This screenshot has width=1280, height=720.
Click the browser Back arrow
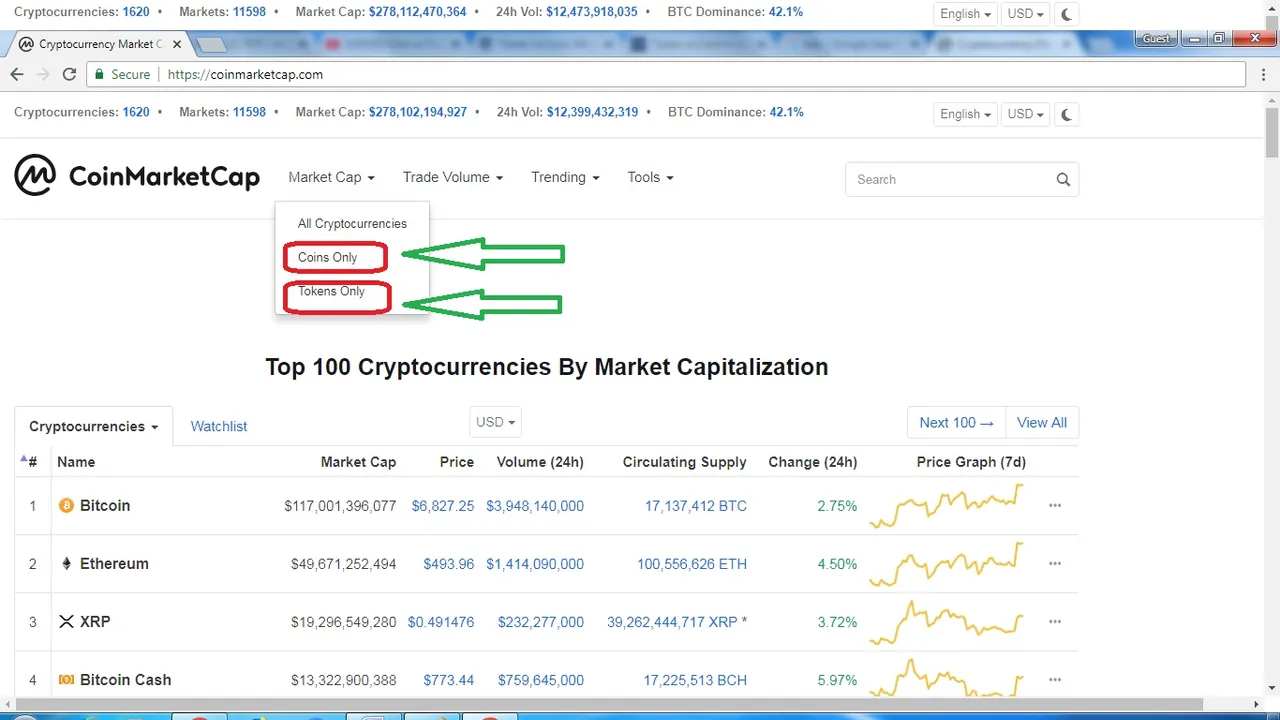pos(17,74)
